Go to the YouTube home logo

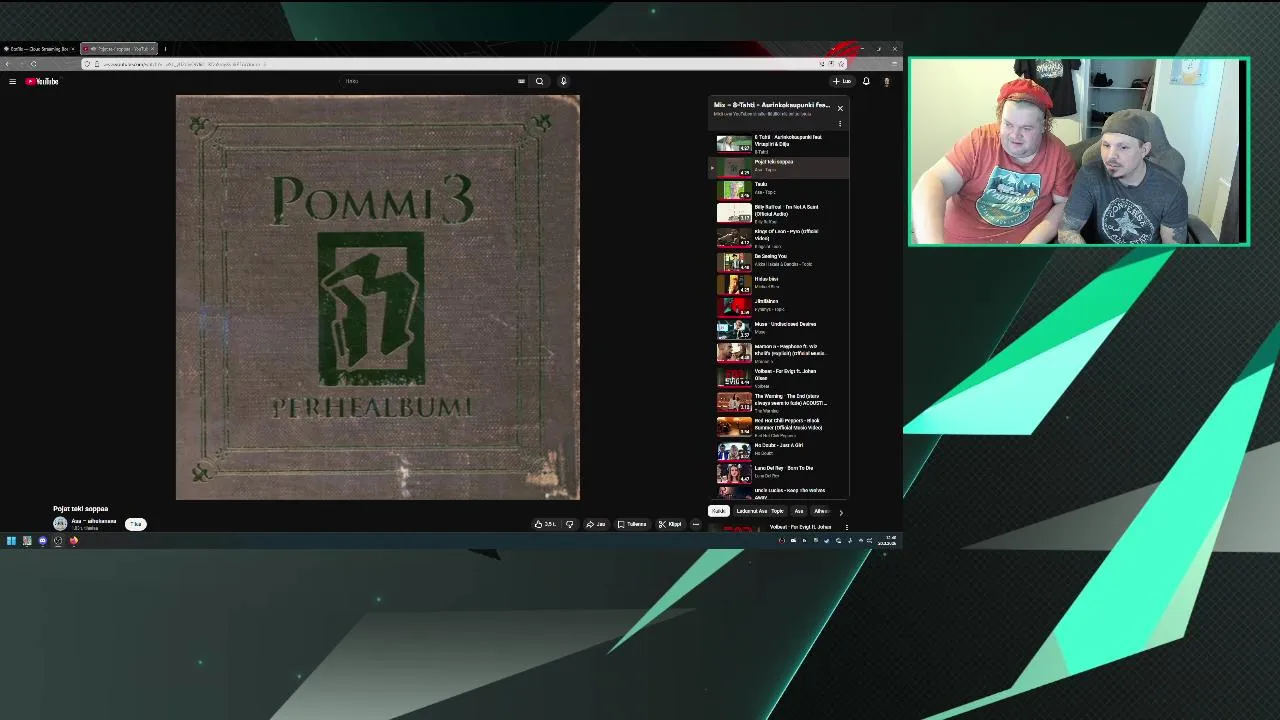(x=42, y=81)
